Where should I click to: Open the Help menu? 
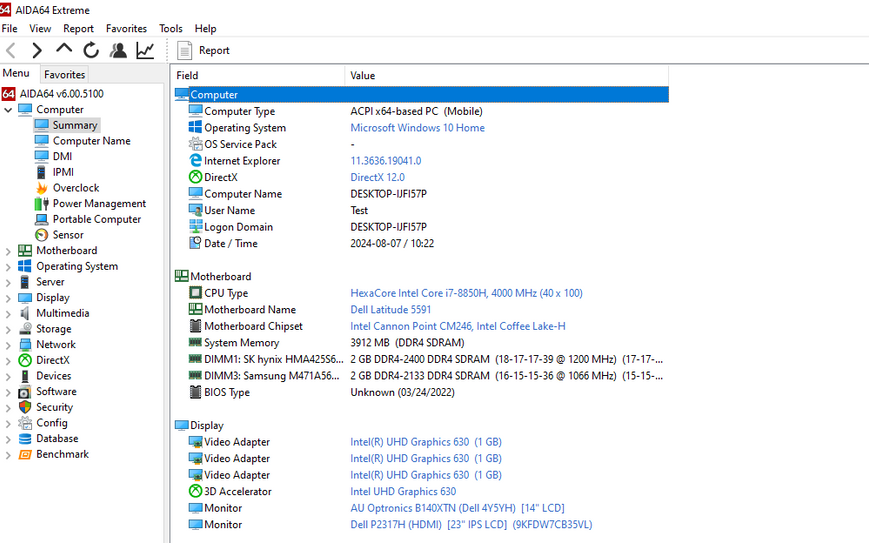tap(205, 28)
